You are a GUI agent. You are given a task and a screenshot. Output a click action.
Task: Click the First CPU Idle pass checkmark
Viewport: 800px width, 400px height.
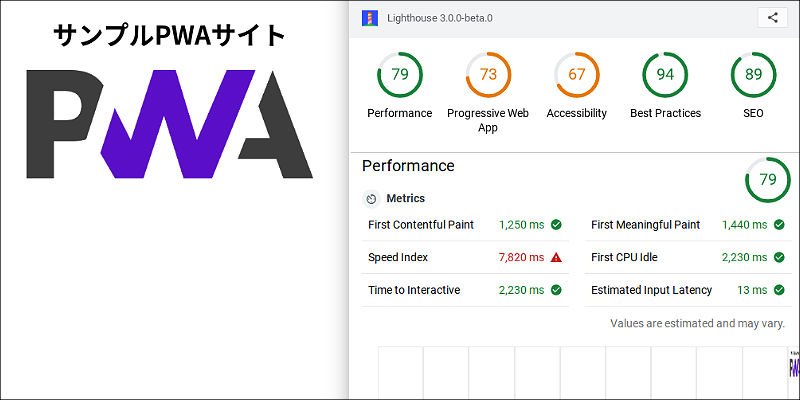click(x=779, y=257)
